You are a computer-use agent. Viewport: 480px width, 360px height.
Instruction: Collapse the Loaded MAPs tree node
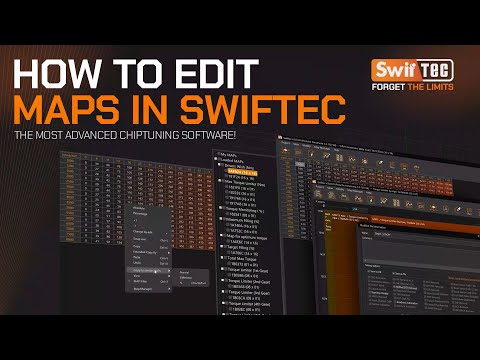pos(216,159)
